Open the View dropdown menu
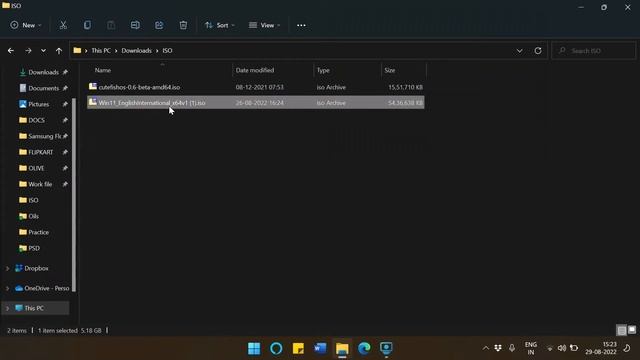This screenshot has height=360, width=640. tap(264, 25)
